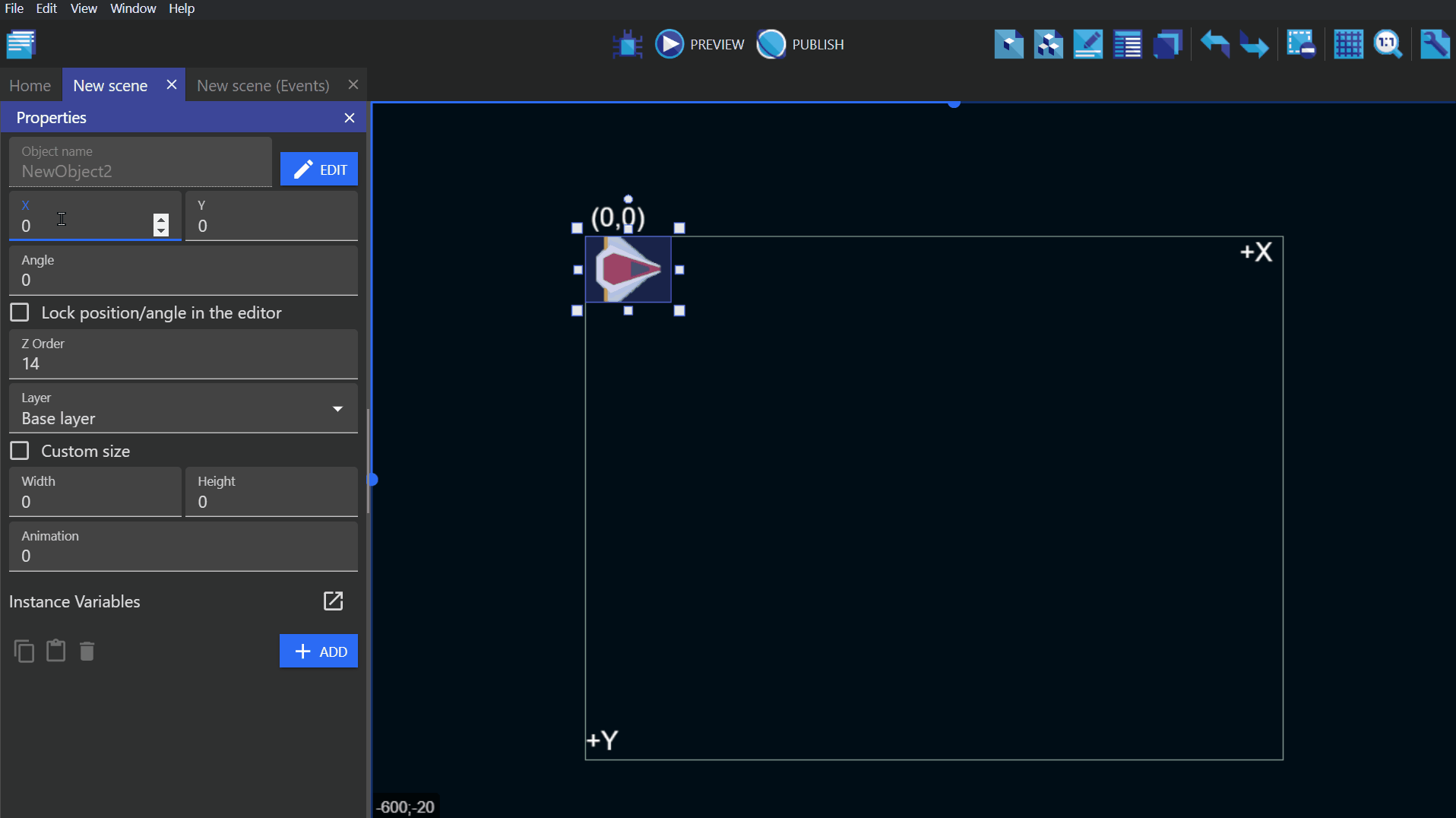
Task: Increase X value with stepper up arrow
Action: point(161,219)
